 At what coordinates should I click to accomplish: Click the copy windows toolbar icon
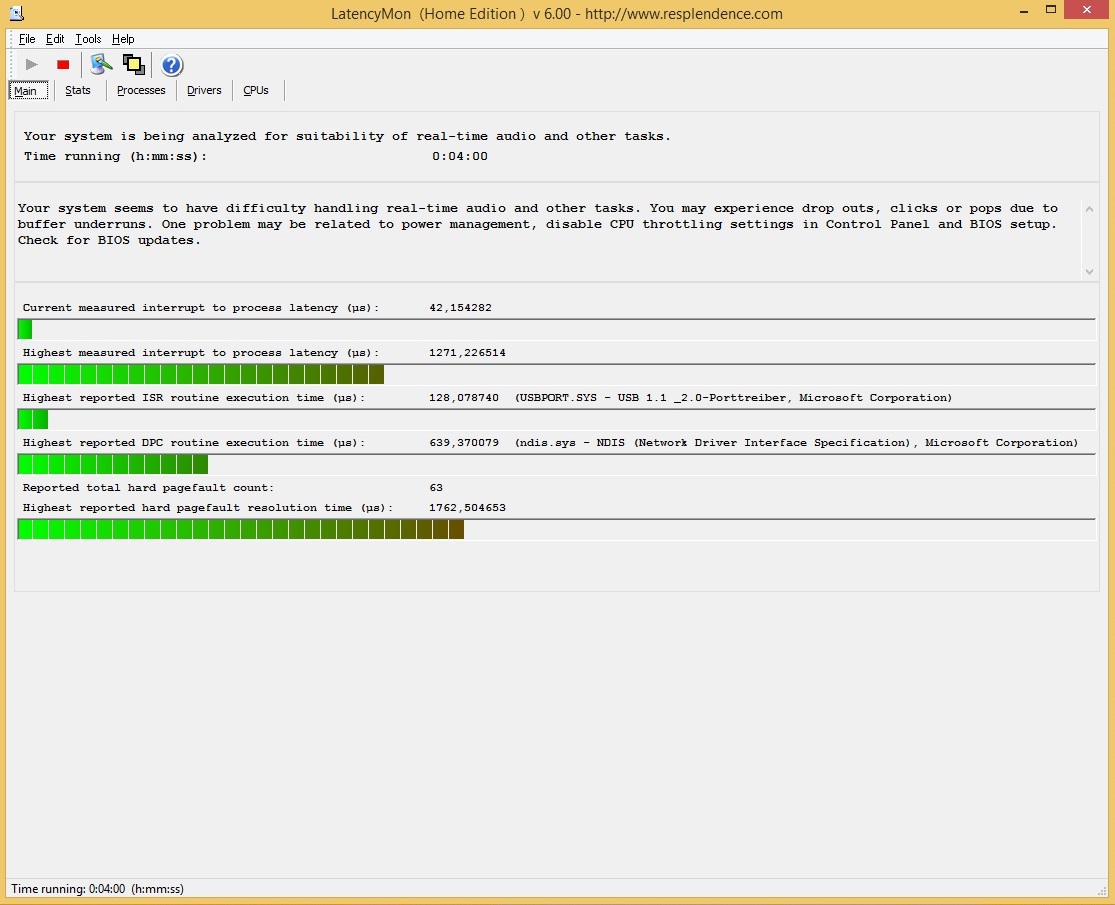click(134, 65)
